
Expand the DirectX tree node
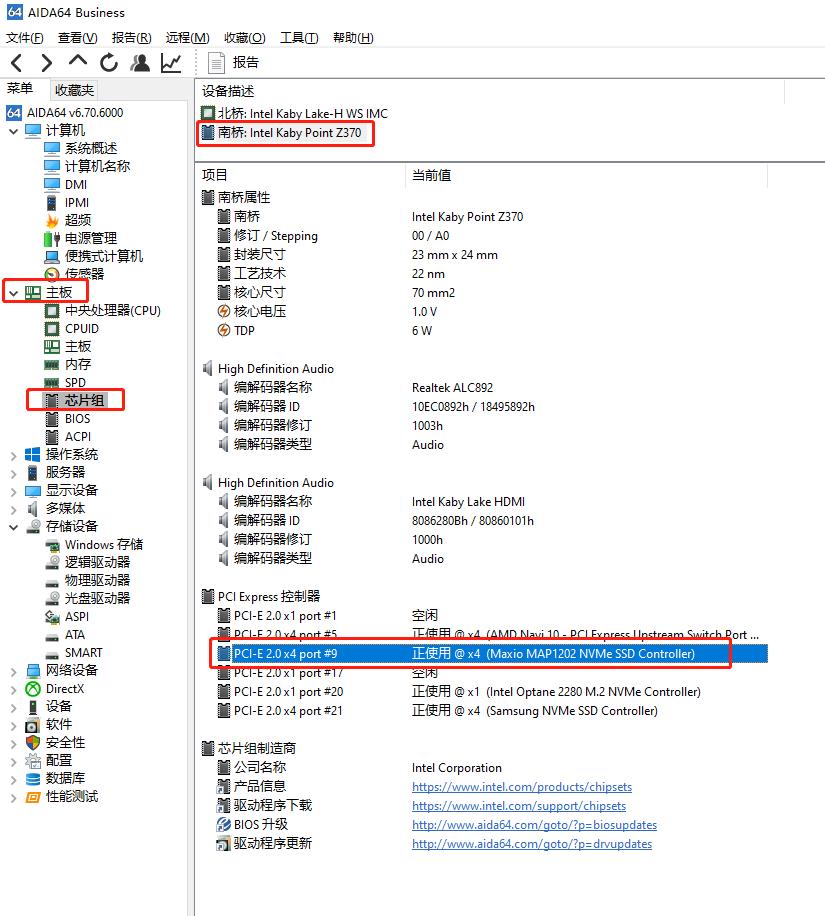(x=13, y=689)
